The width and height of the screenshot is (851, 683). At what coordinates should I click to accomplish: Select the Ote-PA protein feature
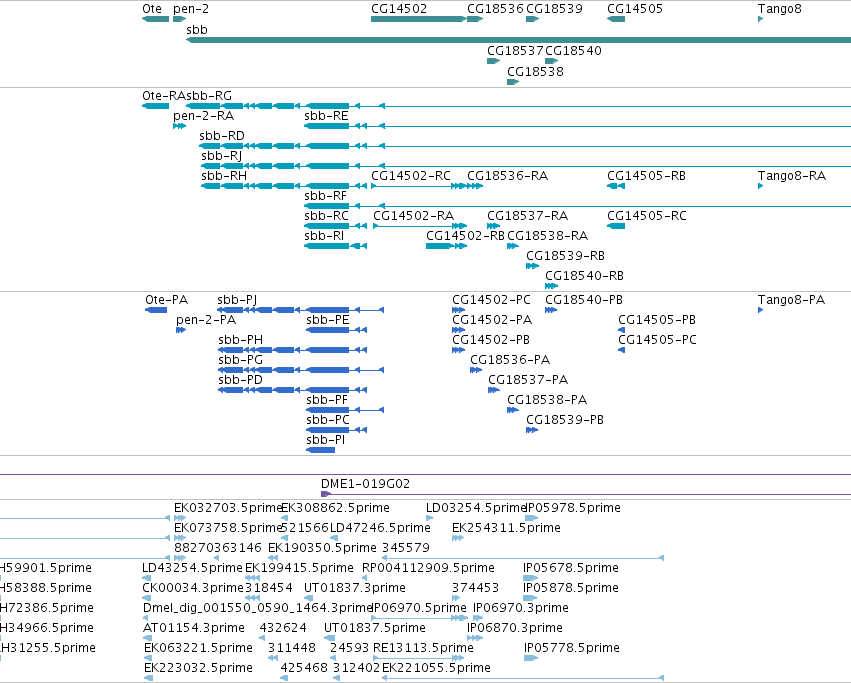[x=156, y=310]
